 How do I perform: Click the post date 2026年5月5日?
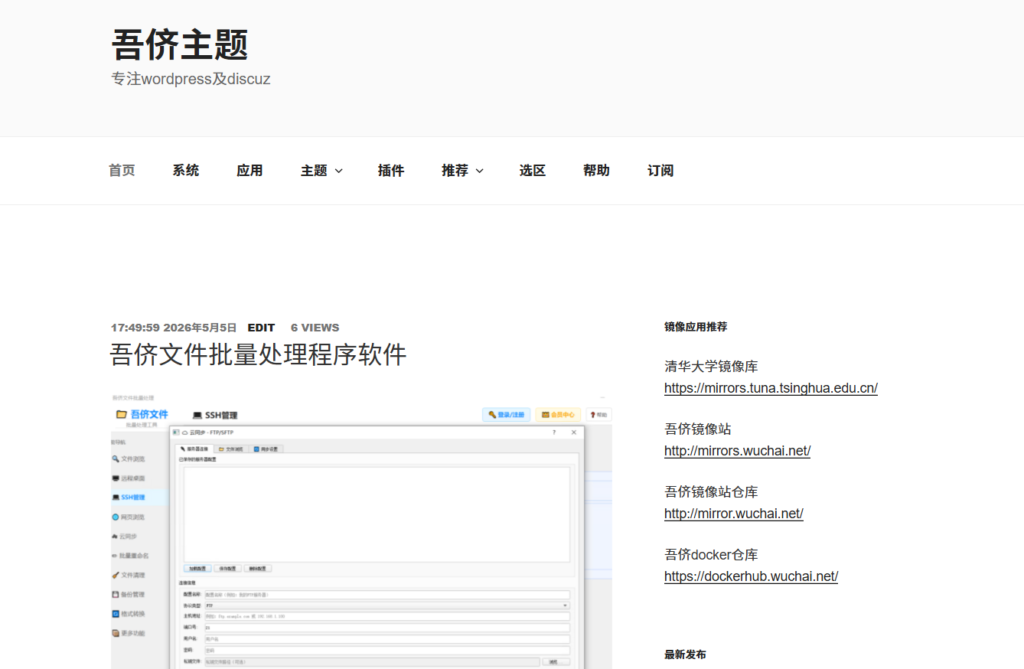coord(200,327)
